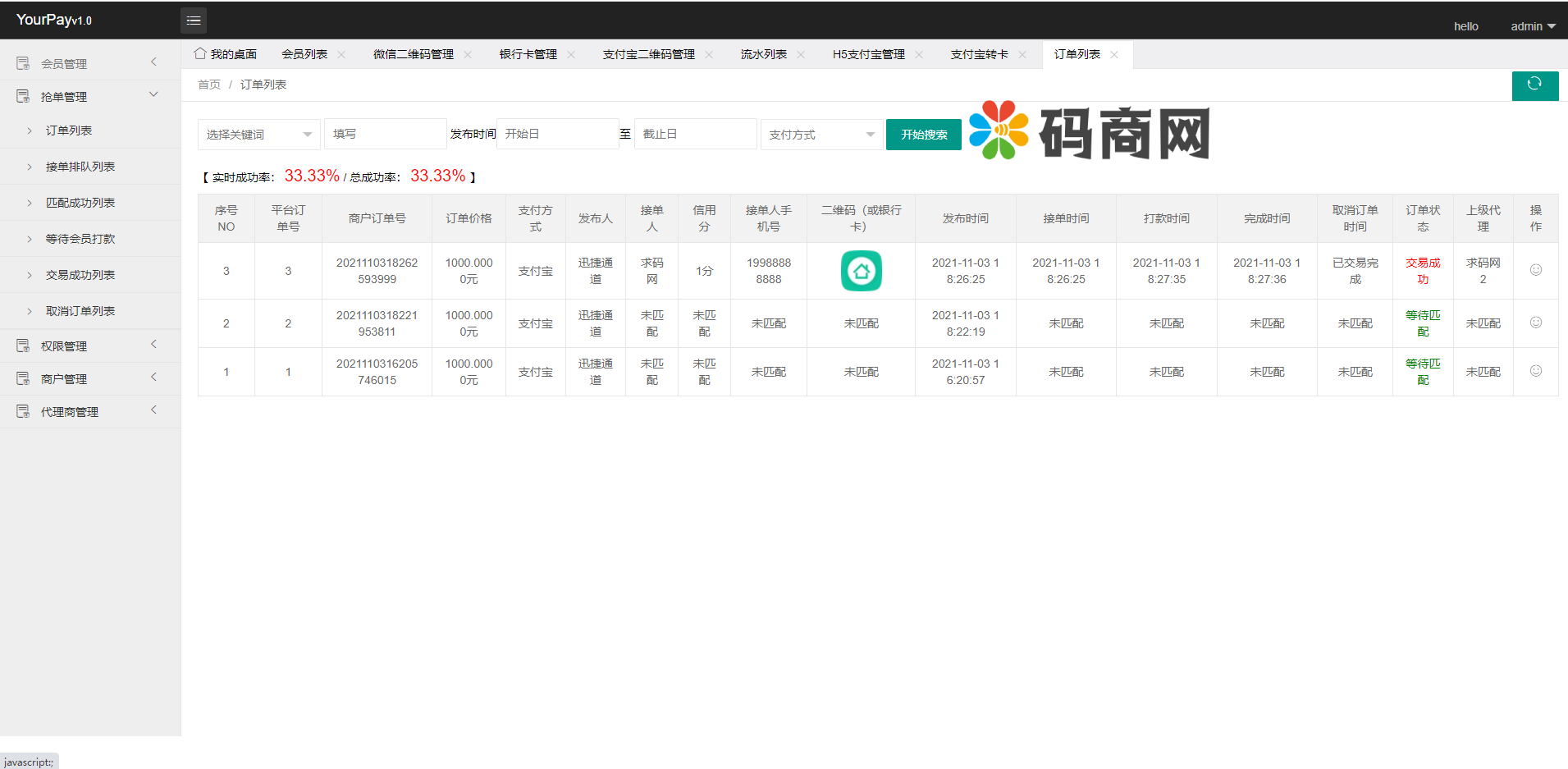Switch to the H5支付宝管理 tab
Screen dimensions: 1568x769
(868, 55)
